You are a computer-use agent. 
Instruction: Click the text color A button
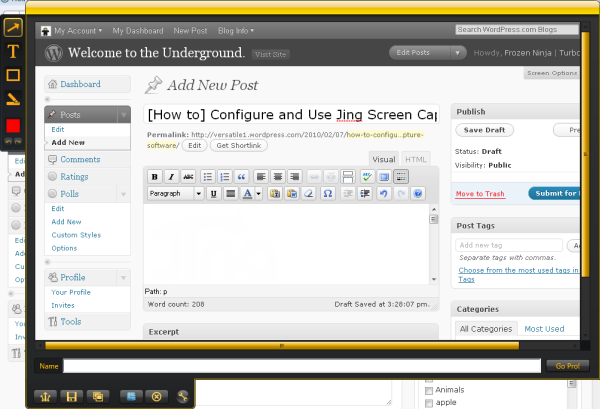(248, 194)
